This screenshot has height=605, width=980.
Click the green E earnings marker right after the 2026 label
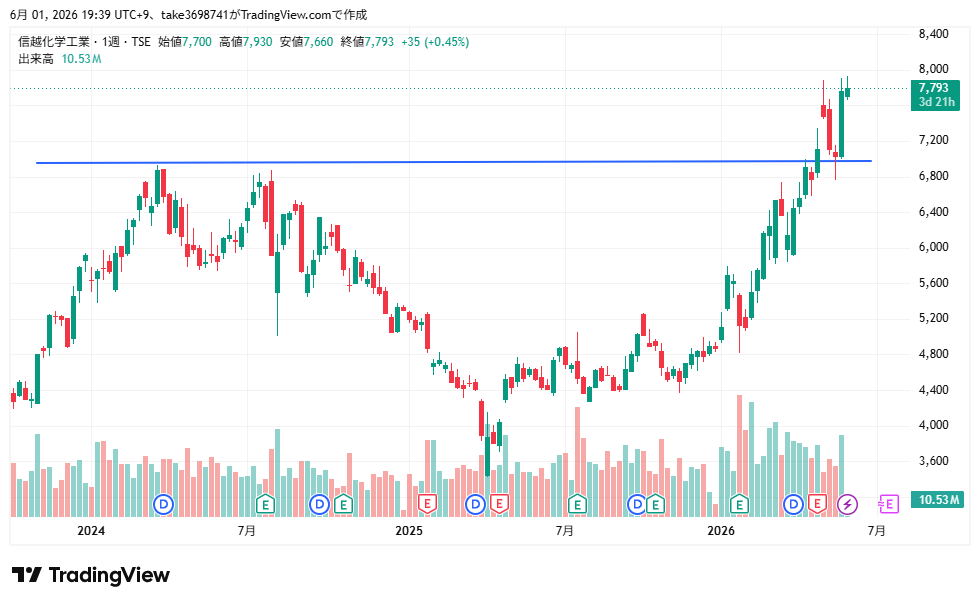pyautogui.click(x=739, y=504)
